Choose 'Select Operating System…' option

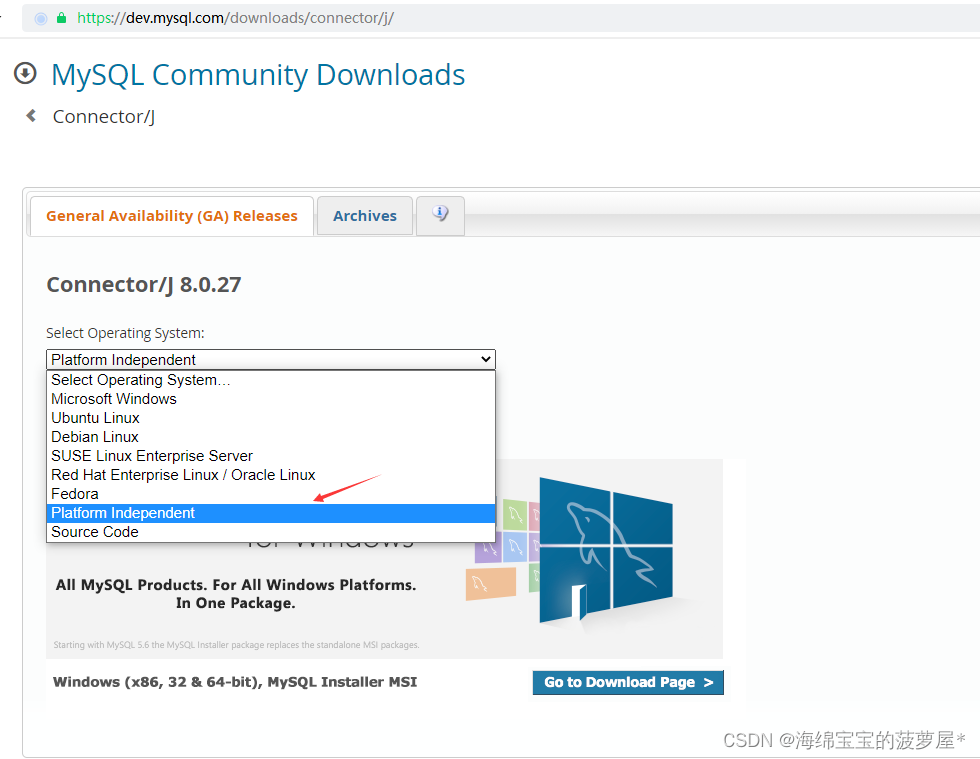(271, 380)
